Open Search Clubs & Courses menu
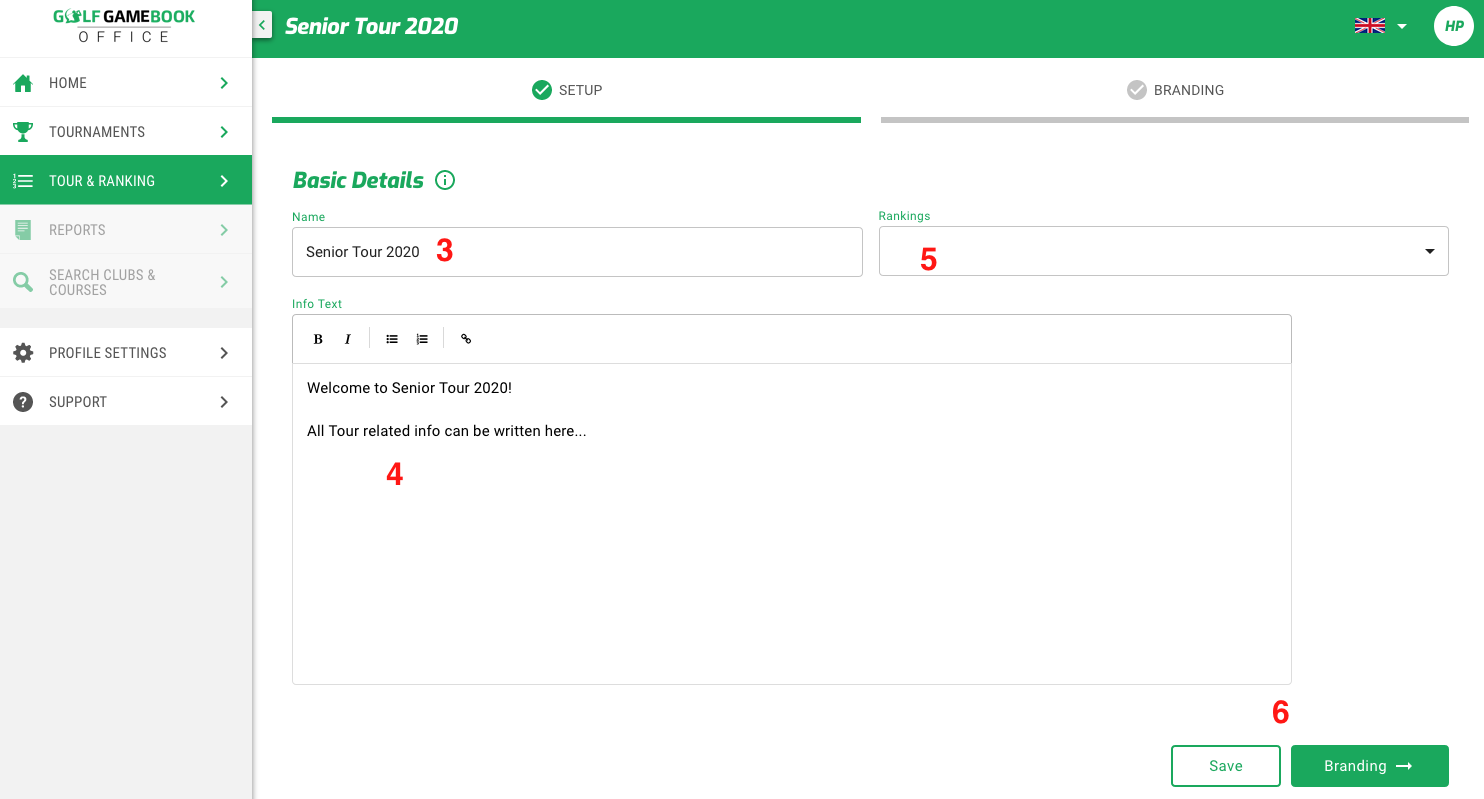The width and height of the screenshot is (1484, 799). 126,282
